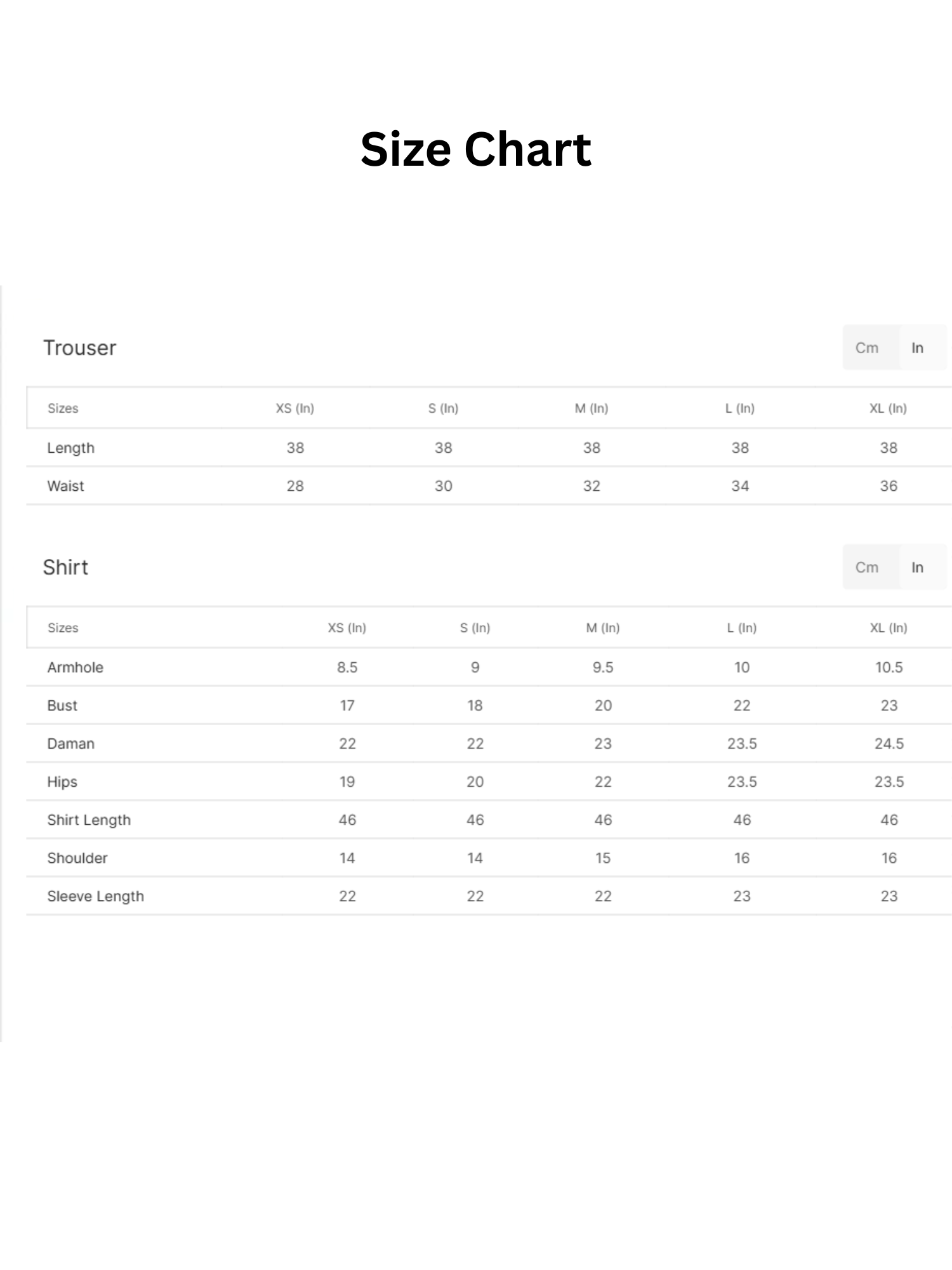Switch Shirt table units to Cm
Viewport: 952px width, 1270px height.
[868, 567]
